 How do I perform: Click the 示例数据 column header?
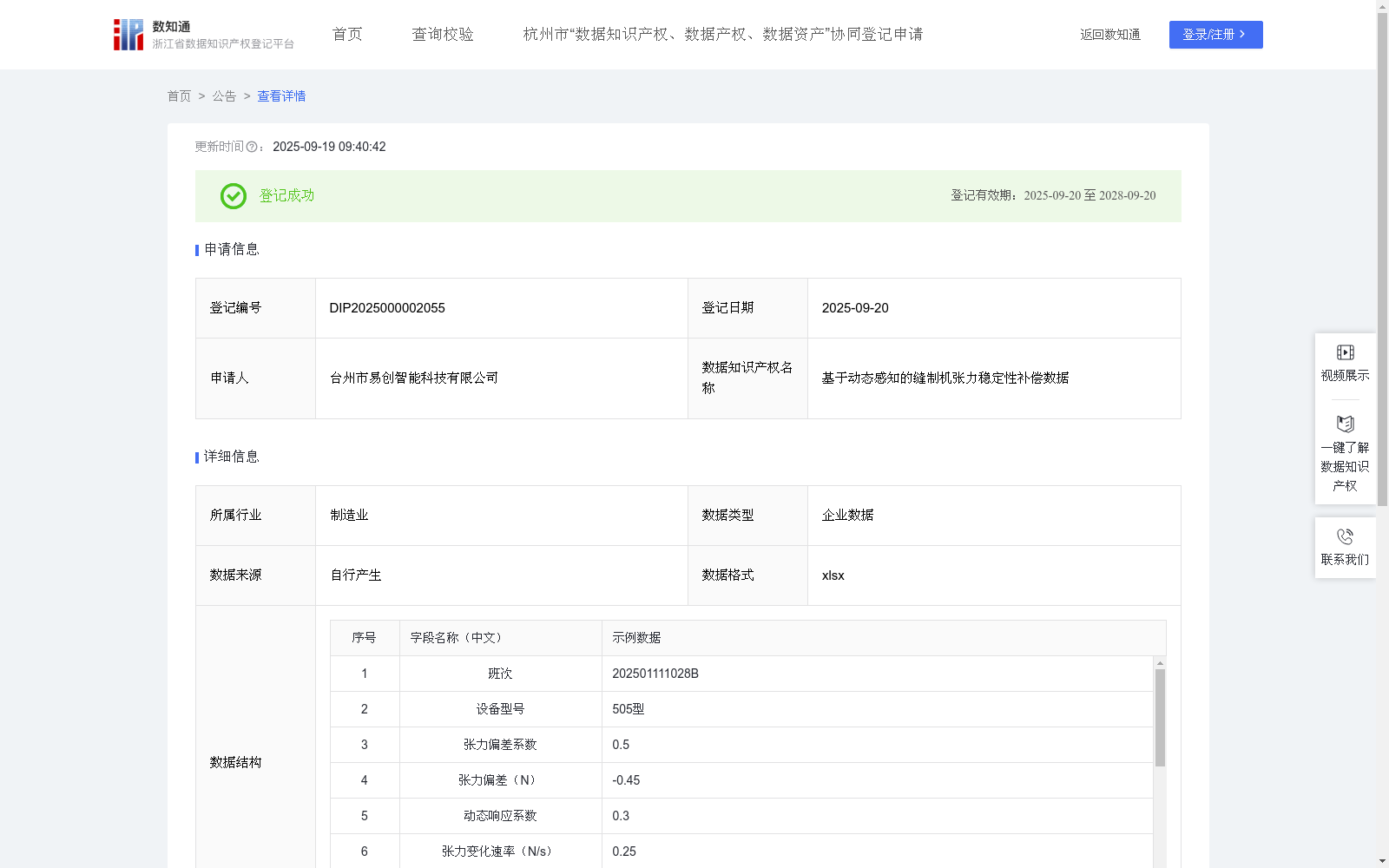pyautogui.click(x=636, y=638)
